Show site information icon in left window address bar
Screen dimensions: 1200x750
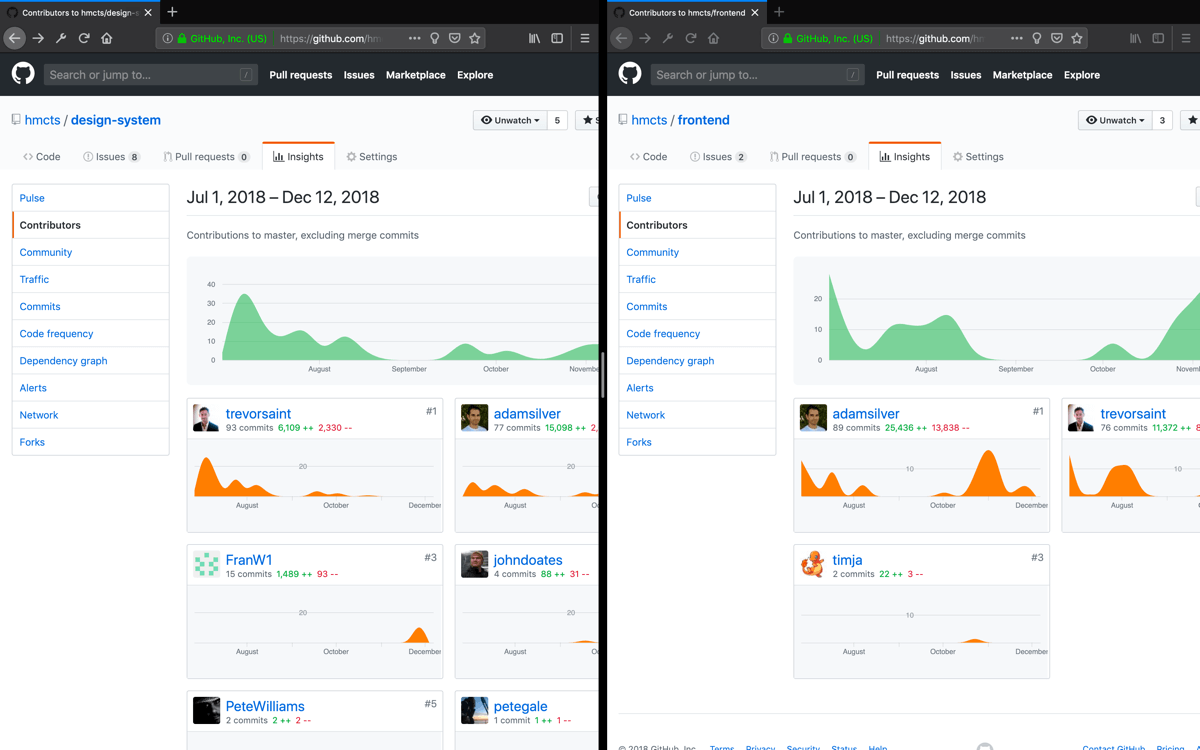167,38
